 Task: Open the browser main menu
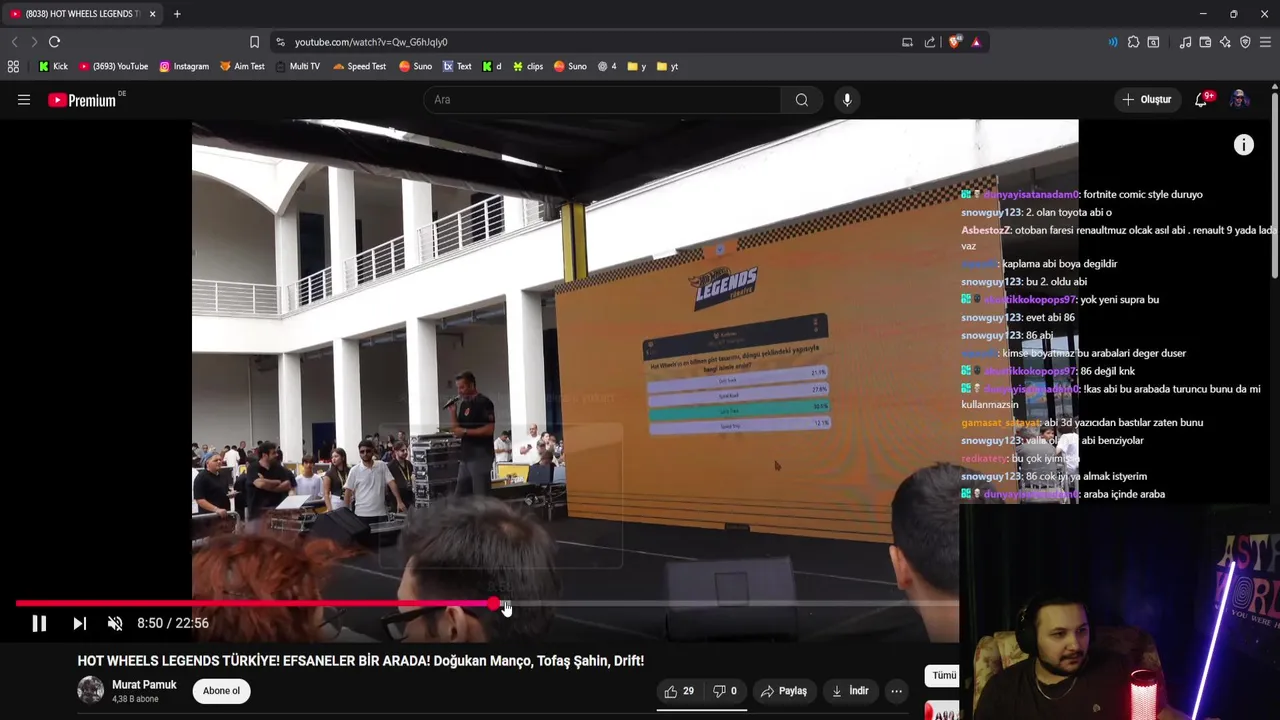[x=1265, y=42]
